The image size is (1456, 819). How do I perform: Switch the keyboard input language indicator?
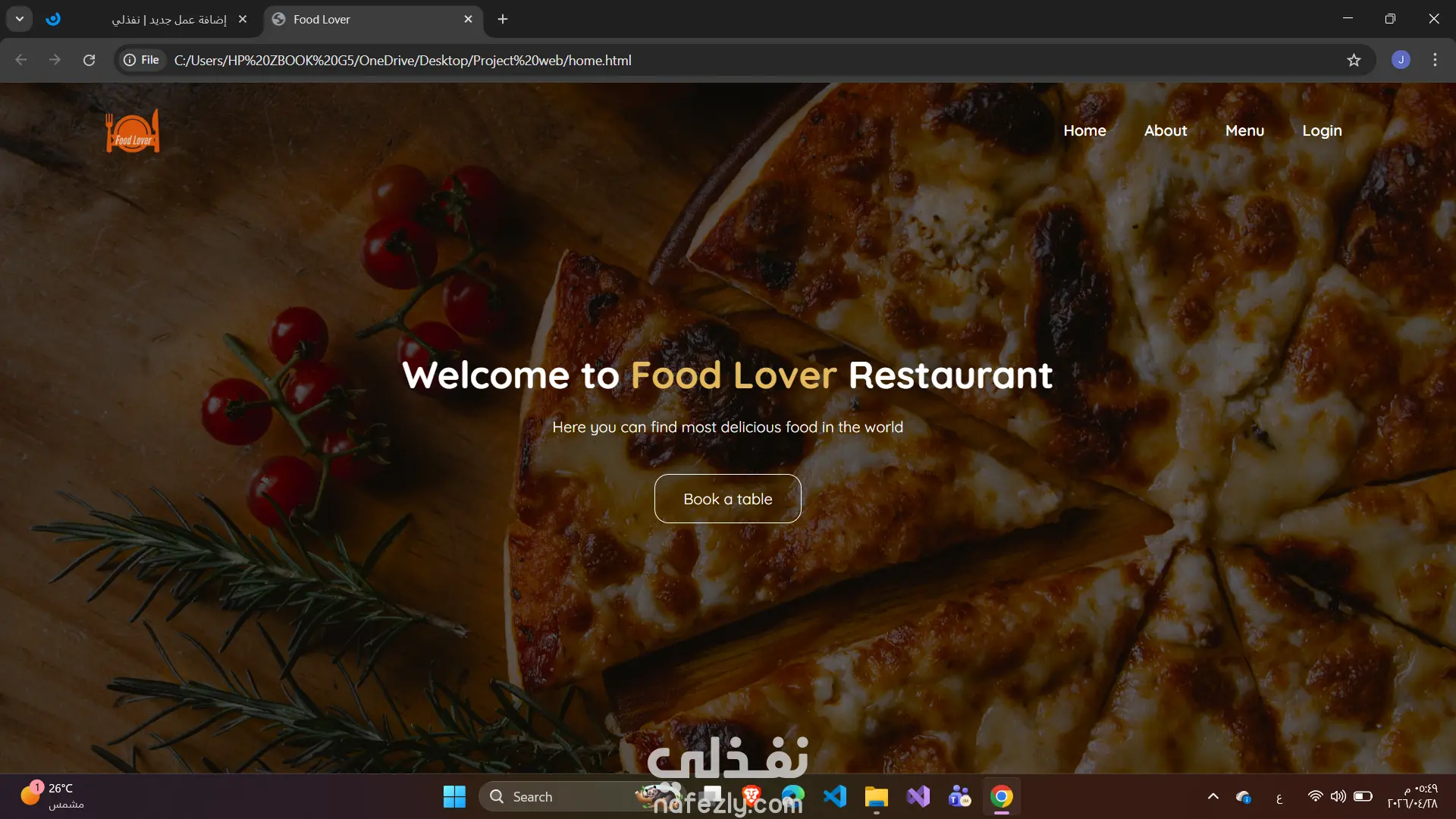coord(1279,797)
